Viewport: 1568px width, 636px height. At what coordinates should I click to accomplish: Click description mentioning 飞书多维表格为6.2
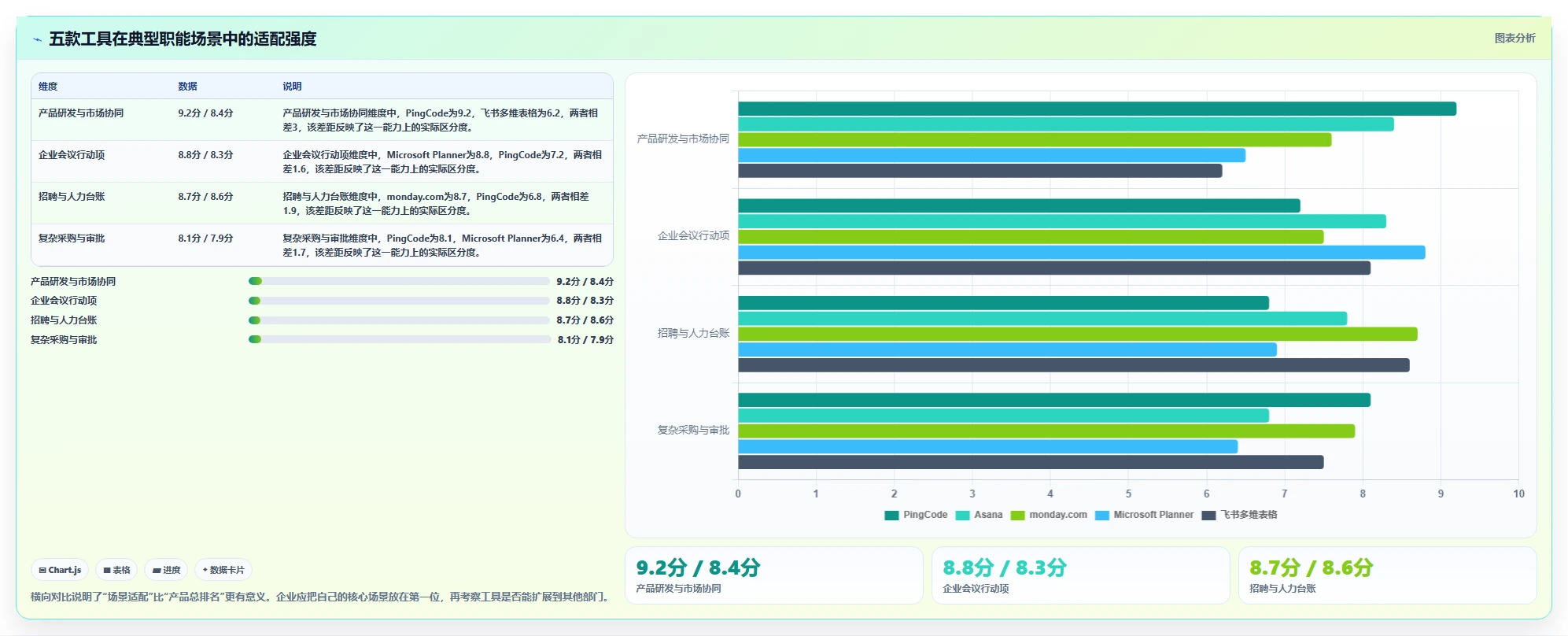[441, 120]
